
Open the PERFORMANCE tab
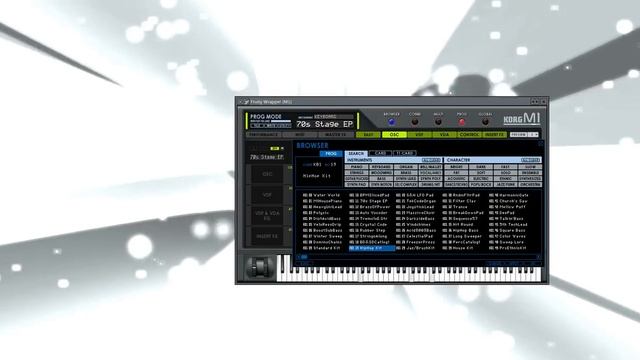264,135
